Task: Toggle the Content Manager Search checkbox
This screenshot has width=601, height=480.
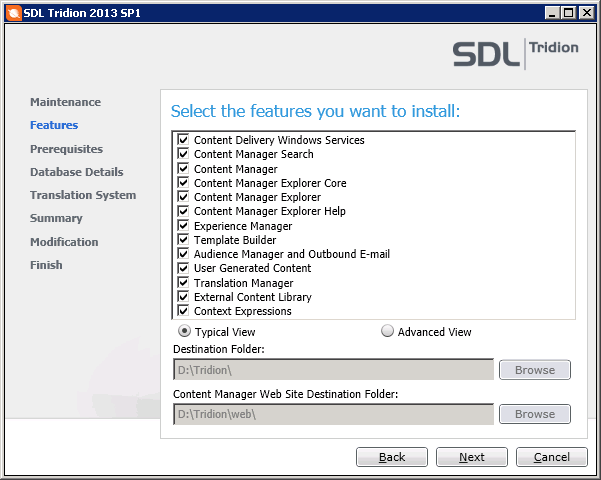Action: click(183, 154)
